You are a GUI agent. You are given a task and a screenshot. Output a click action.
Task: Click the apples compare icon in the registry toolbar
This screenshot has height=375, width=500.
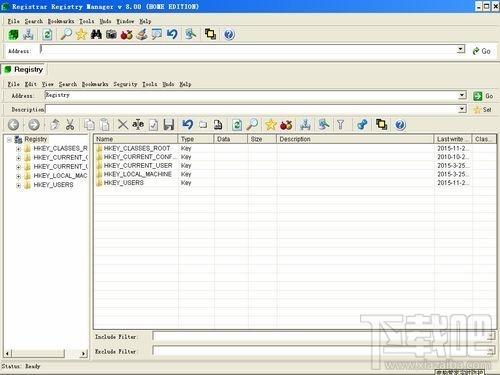click(286, 125)
